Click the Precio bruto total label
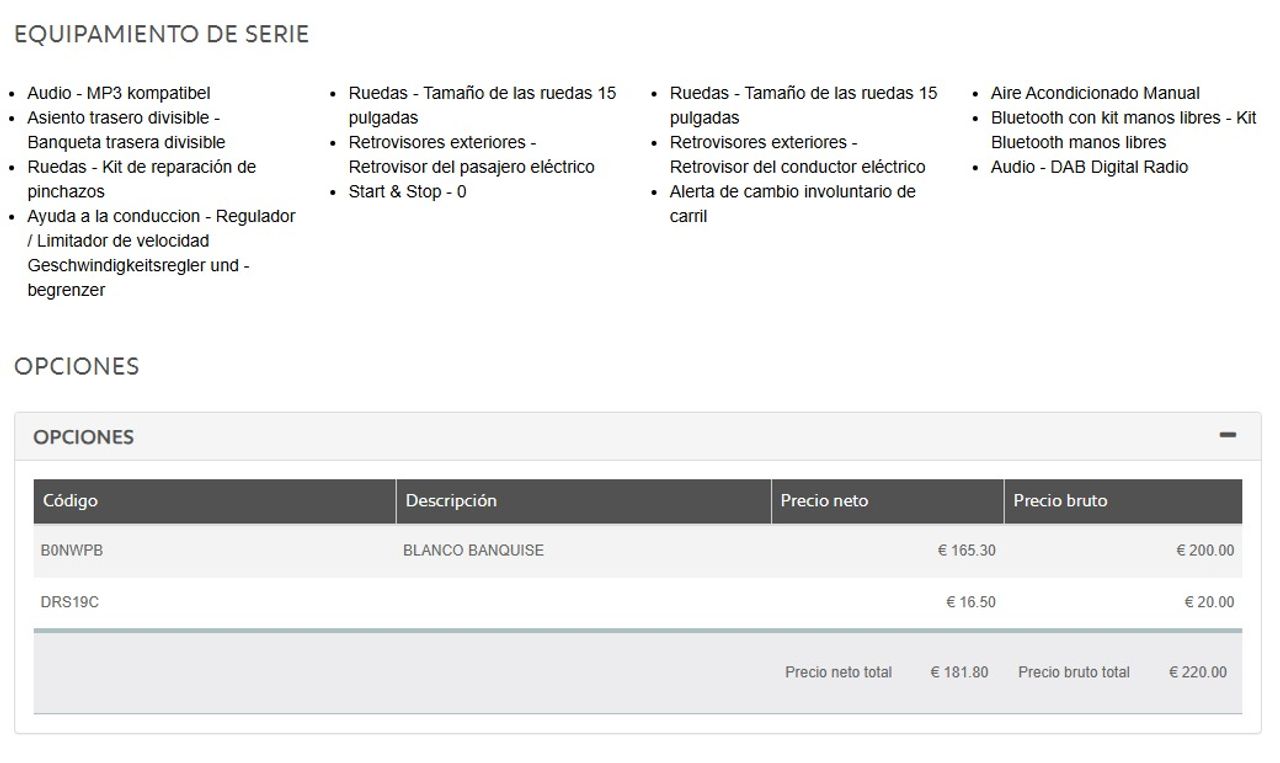The height and width of the screenshot is (763, 1280). (x=1074, y=672)
